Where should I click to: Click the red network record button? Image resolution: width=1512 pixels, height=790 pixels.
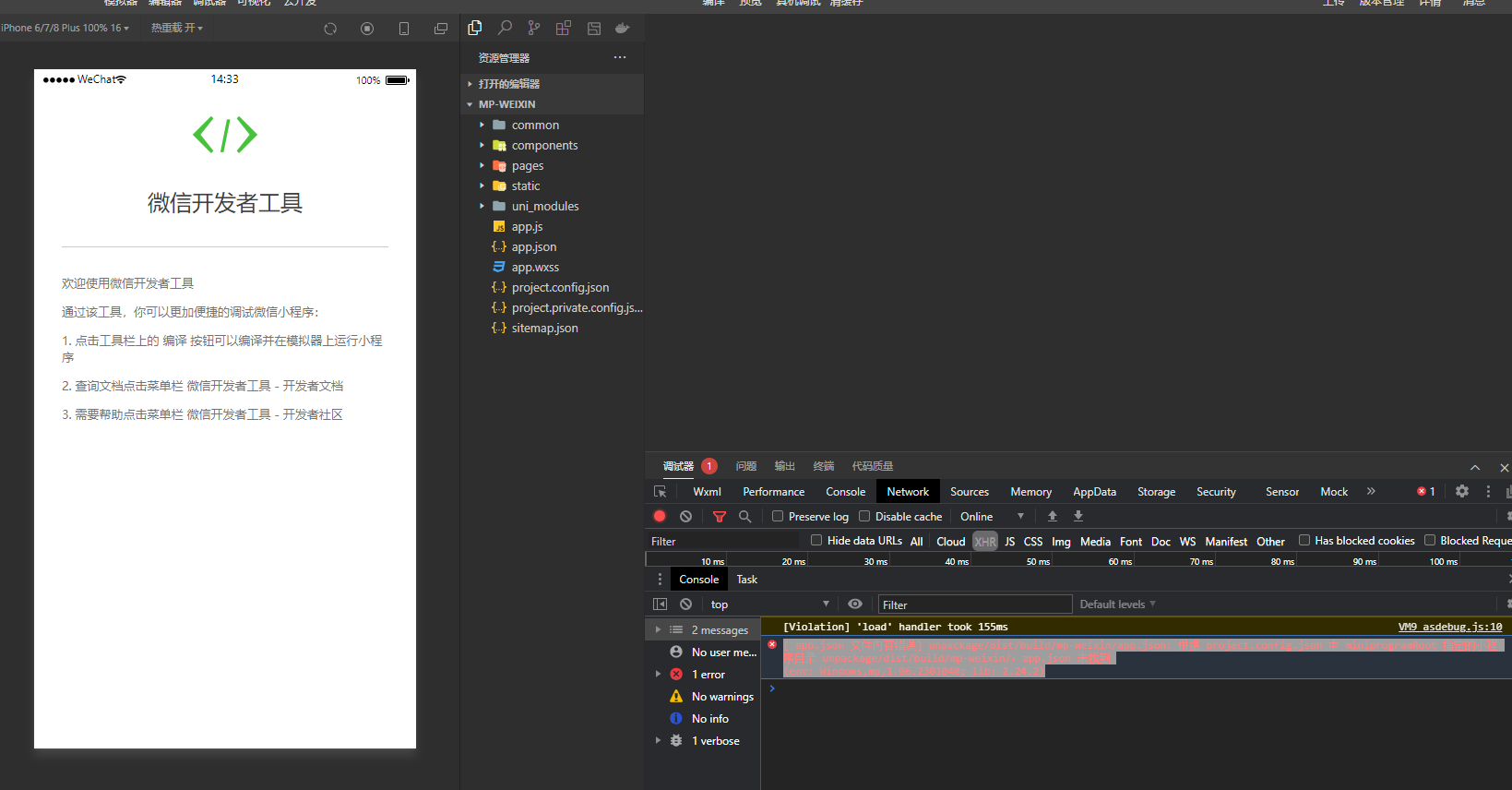(x=660, y=517)
